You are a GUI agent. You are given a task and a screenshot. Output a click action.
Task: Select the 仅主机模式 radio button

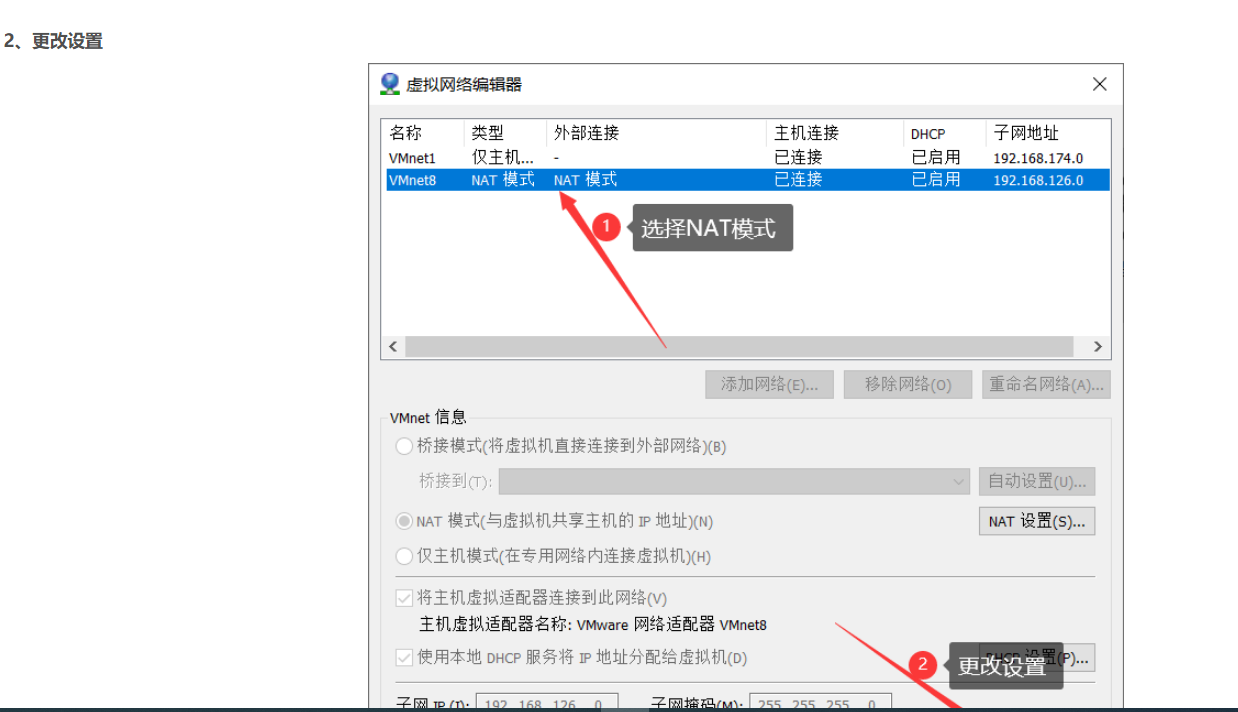(x=404, y=556)
